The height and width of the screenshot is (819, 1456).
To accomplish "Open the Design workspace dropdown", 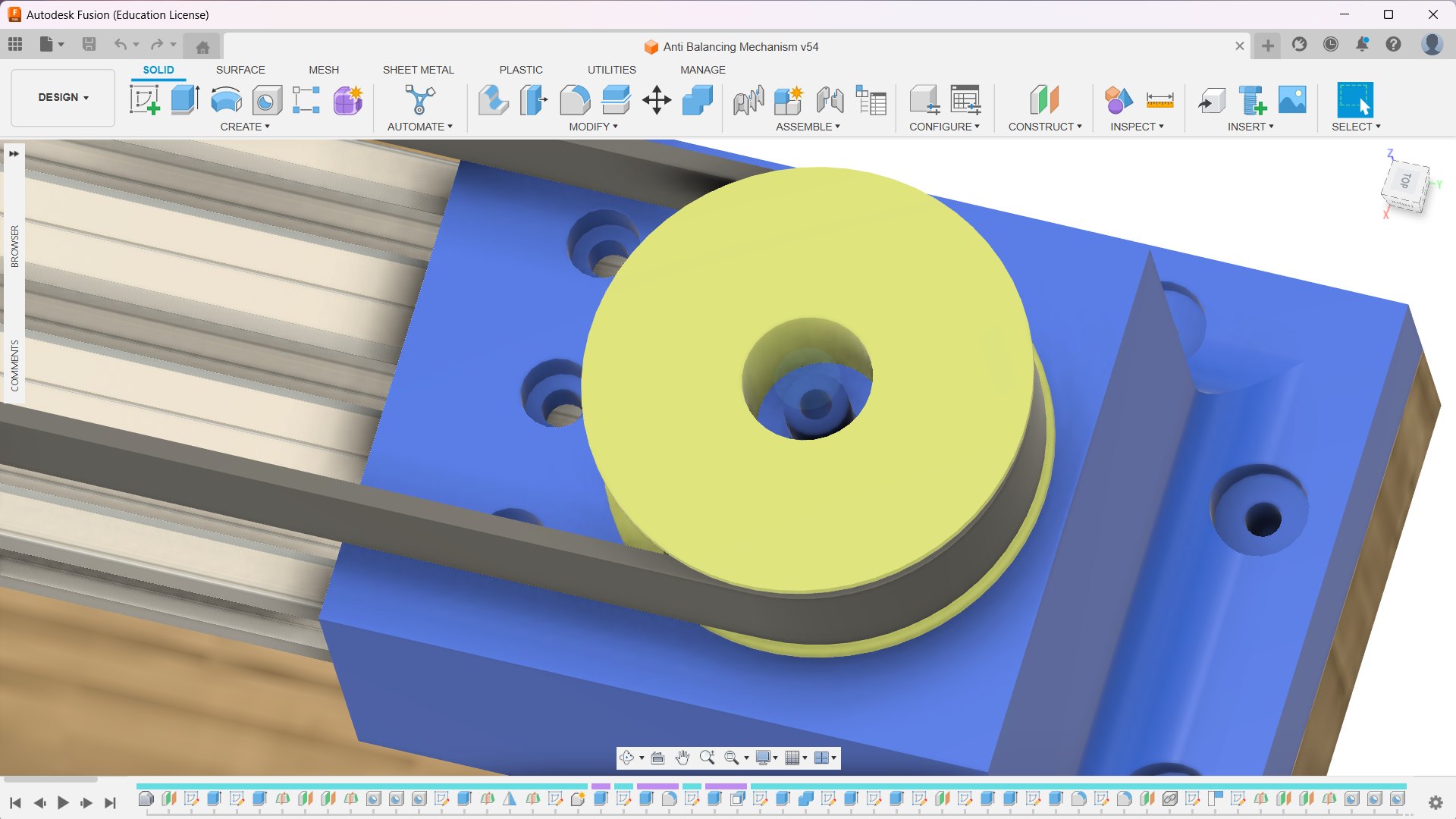I will [63, 97].
